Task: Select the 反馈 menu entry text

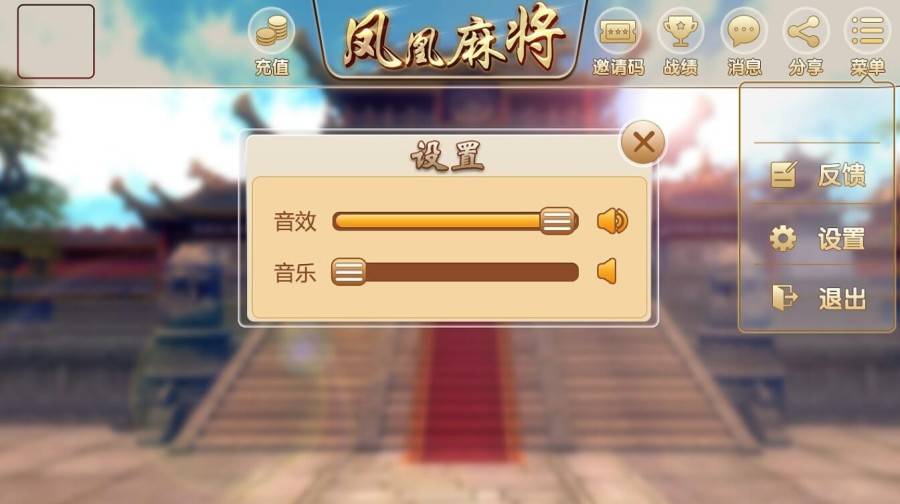Action: pyautogui.click(x=841, y=175)
